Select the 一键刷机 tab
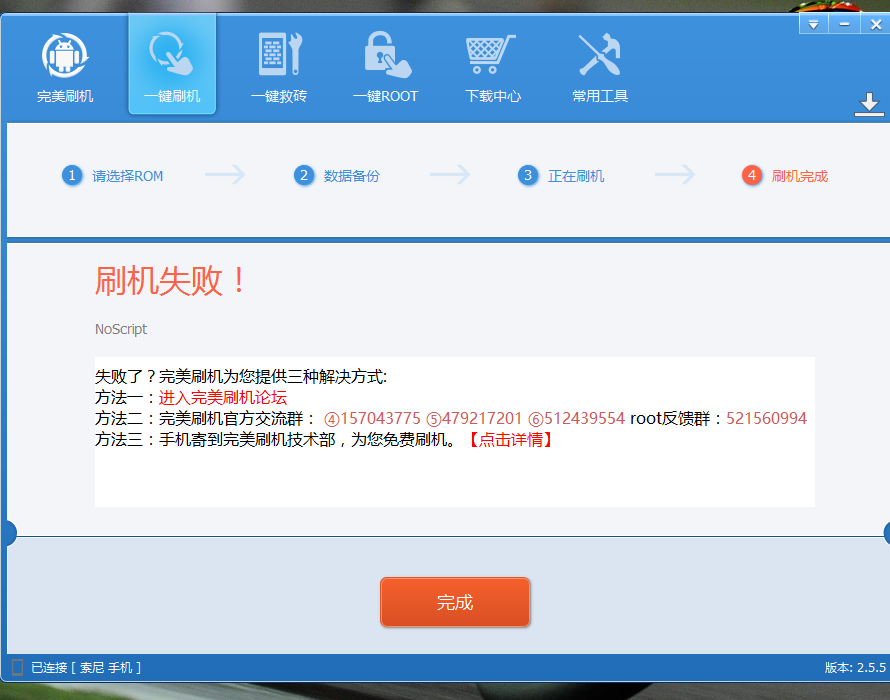Viewport: 890px width, 700px height. pos(172,64)
